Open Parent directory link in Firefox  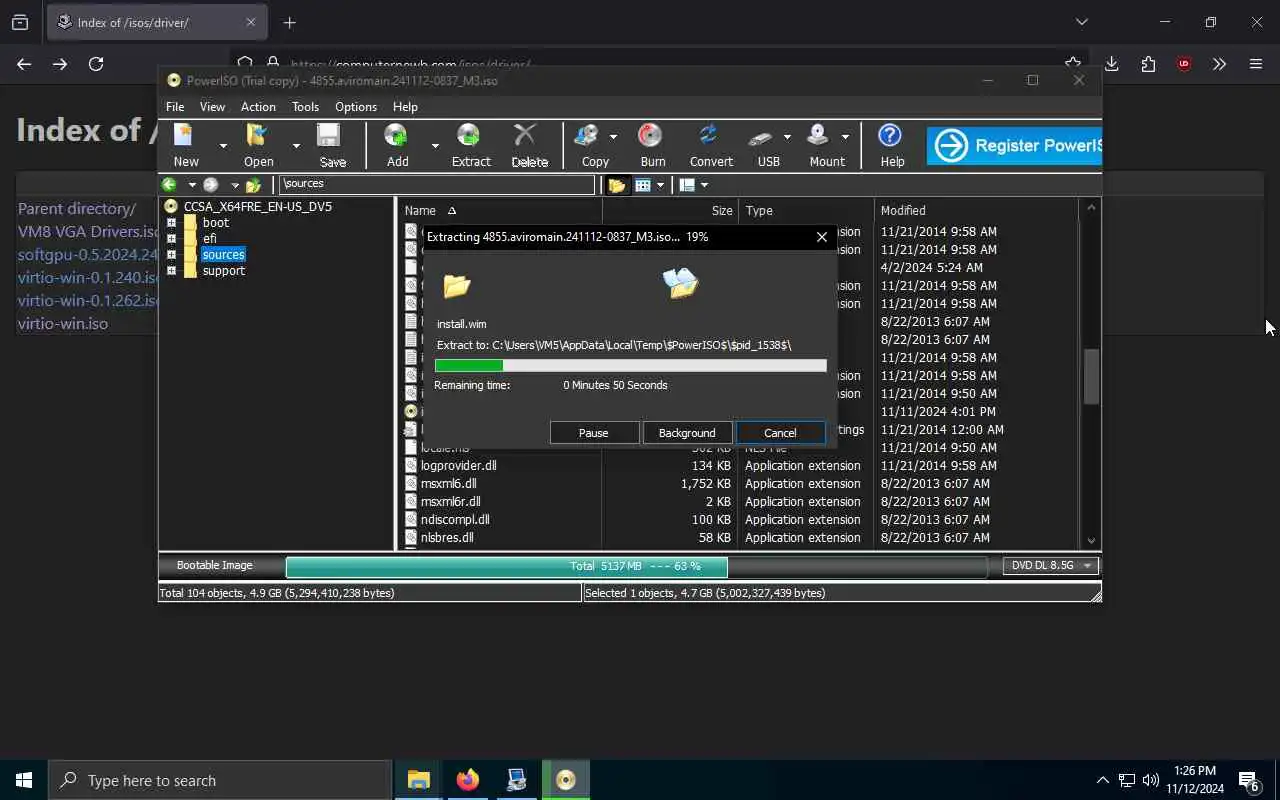pyautogui.click(x=77, y=209)
